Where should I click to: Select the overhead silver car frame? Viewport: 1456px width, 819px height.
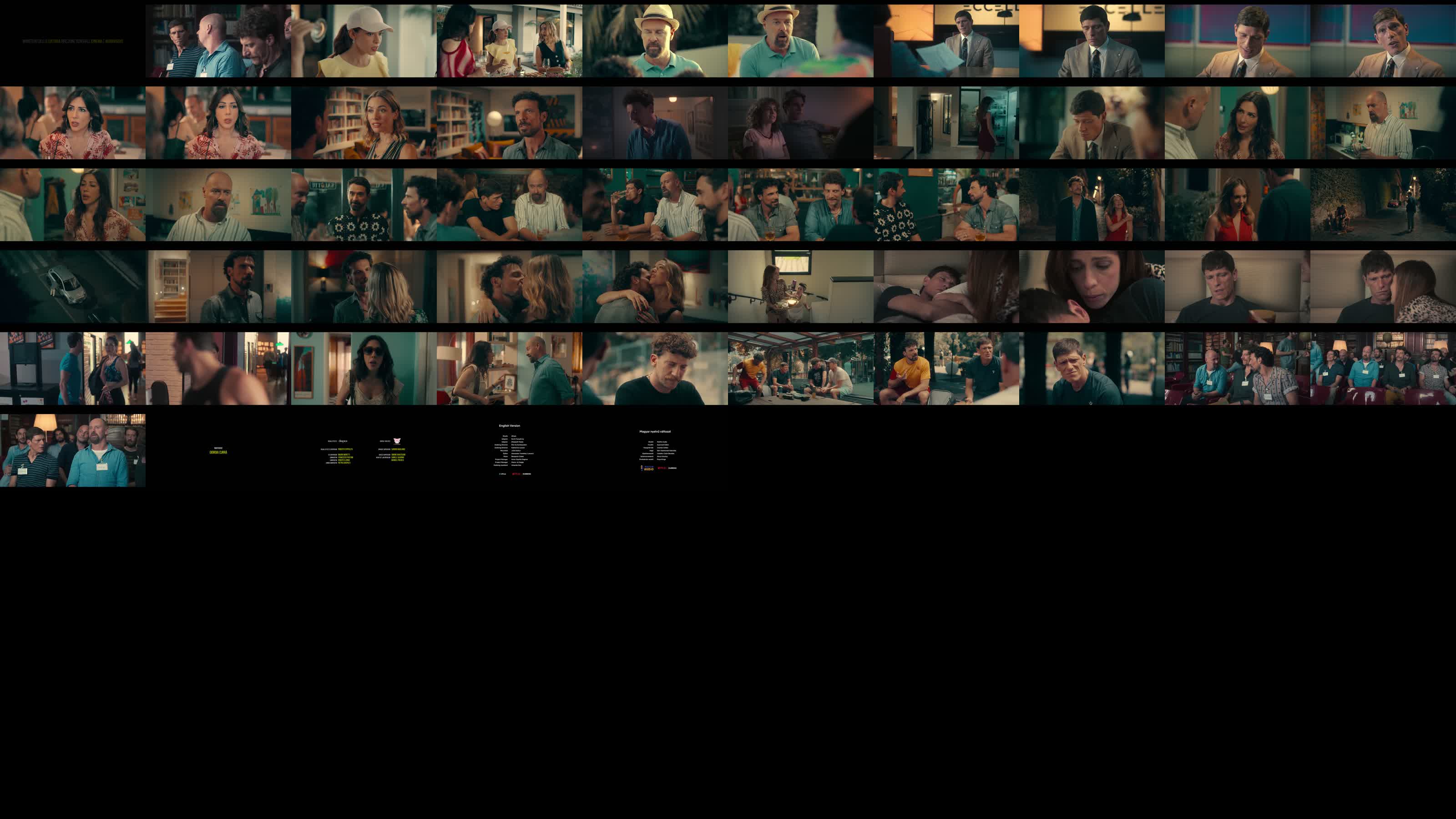coord(72,287)
